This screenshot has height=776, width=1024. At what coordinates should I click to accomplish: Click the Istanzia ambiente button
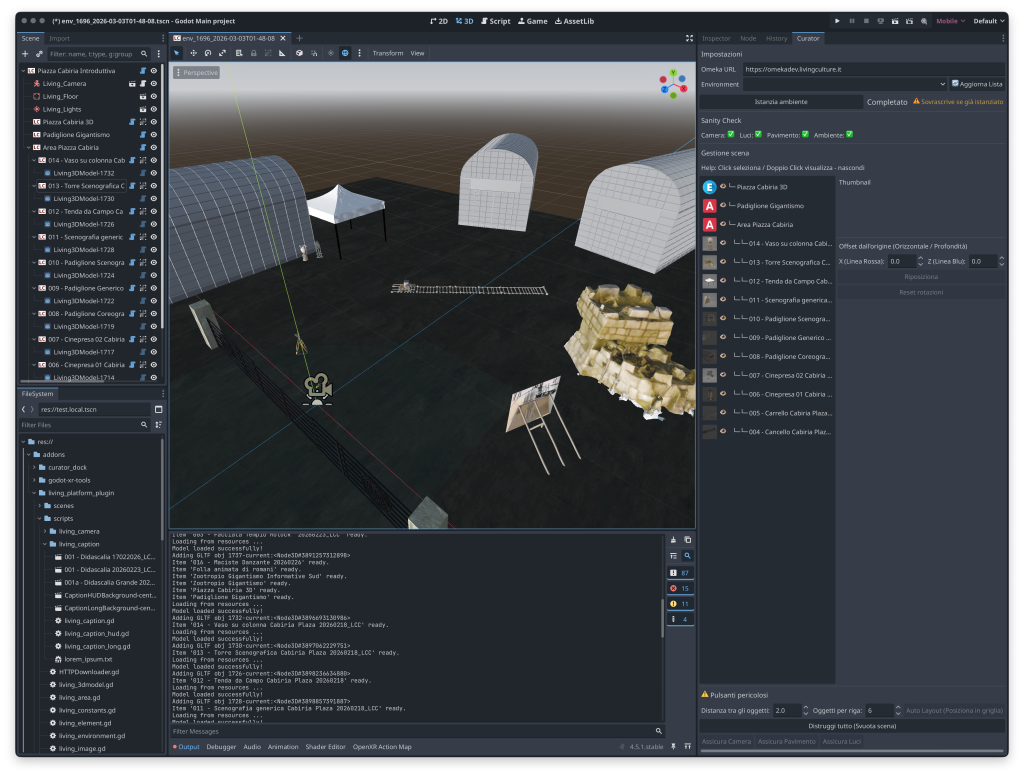[x=780, y=102]
